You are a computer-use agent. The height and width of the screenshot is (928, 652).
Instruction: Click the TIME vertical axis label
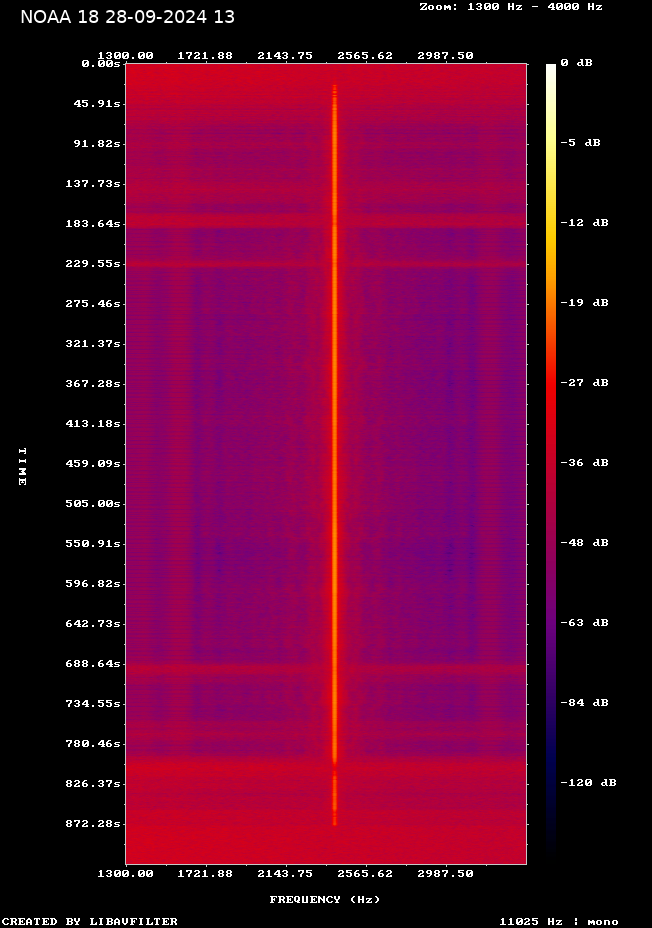[22, 466]
